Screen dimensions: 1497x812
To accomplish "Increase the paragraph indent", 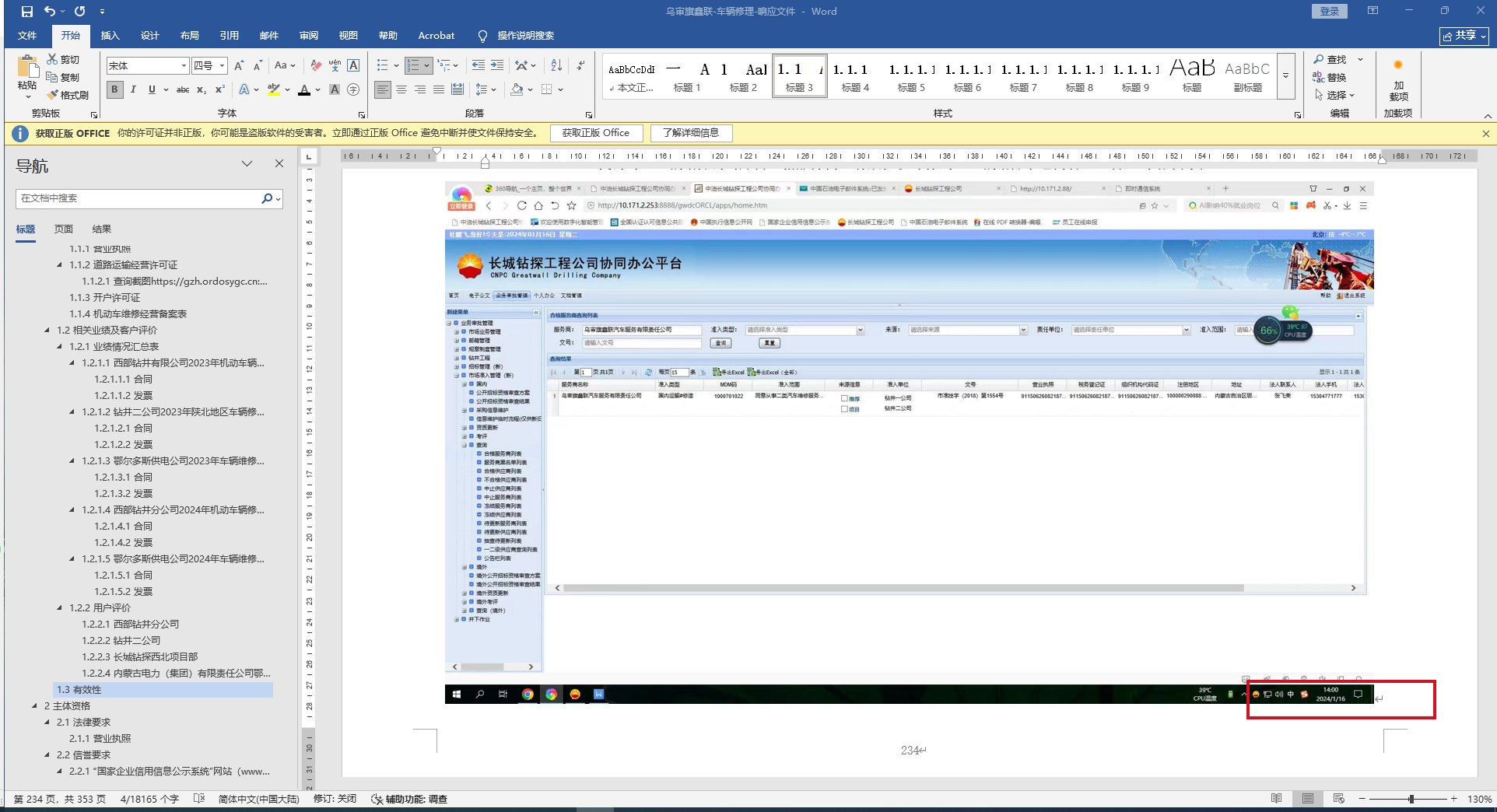I will pos(497,66).
